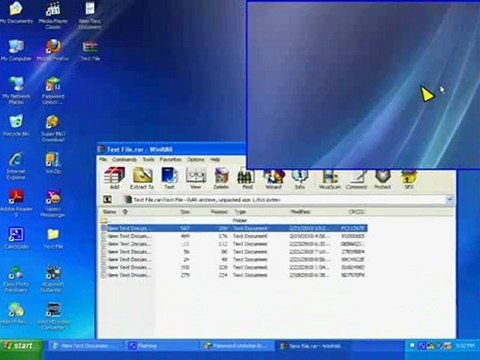Click the Add button in WinRAR toolbar

114,178
